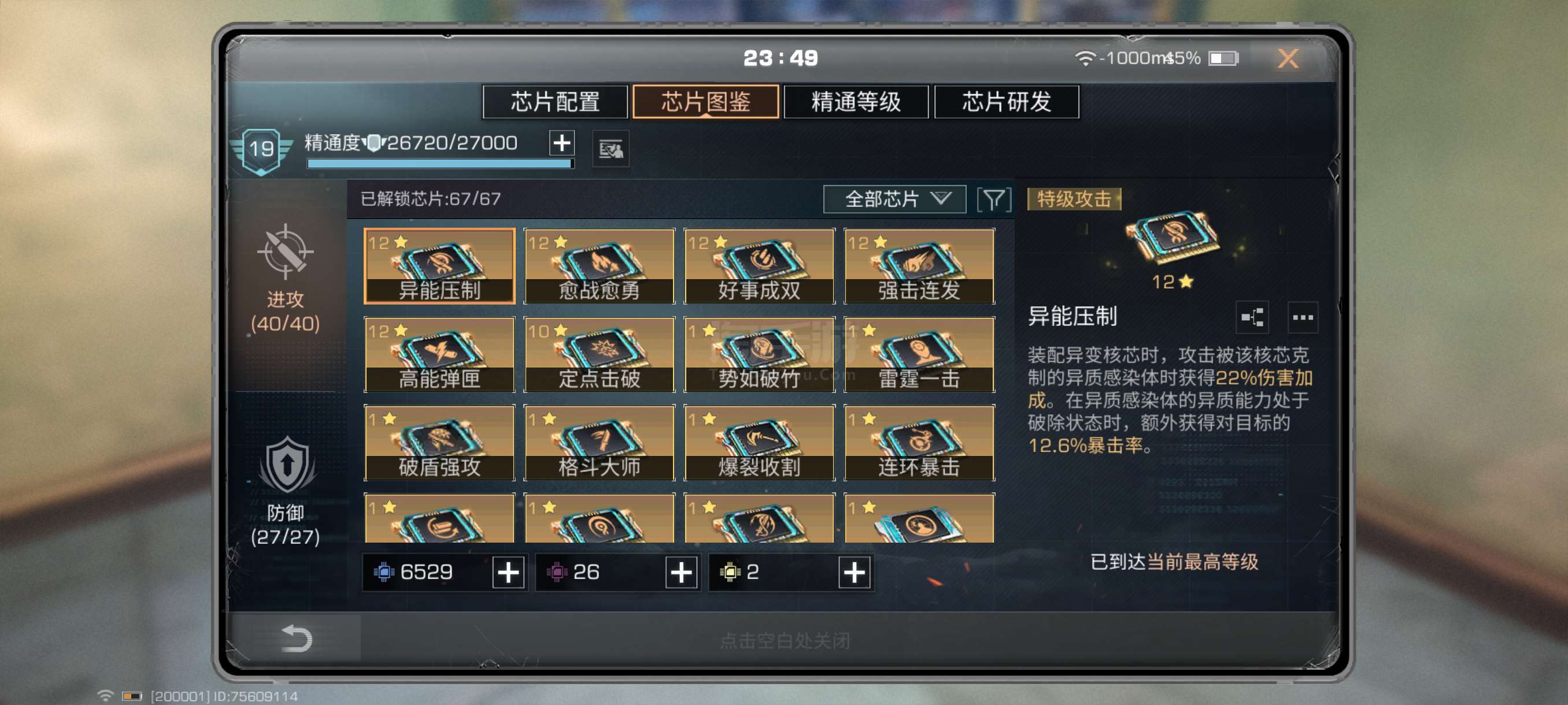
Task: Switch to the 芯片配置 tab
Action: coord(554,102)
